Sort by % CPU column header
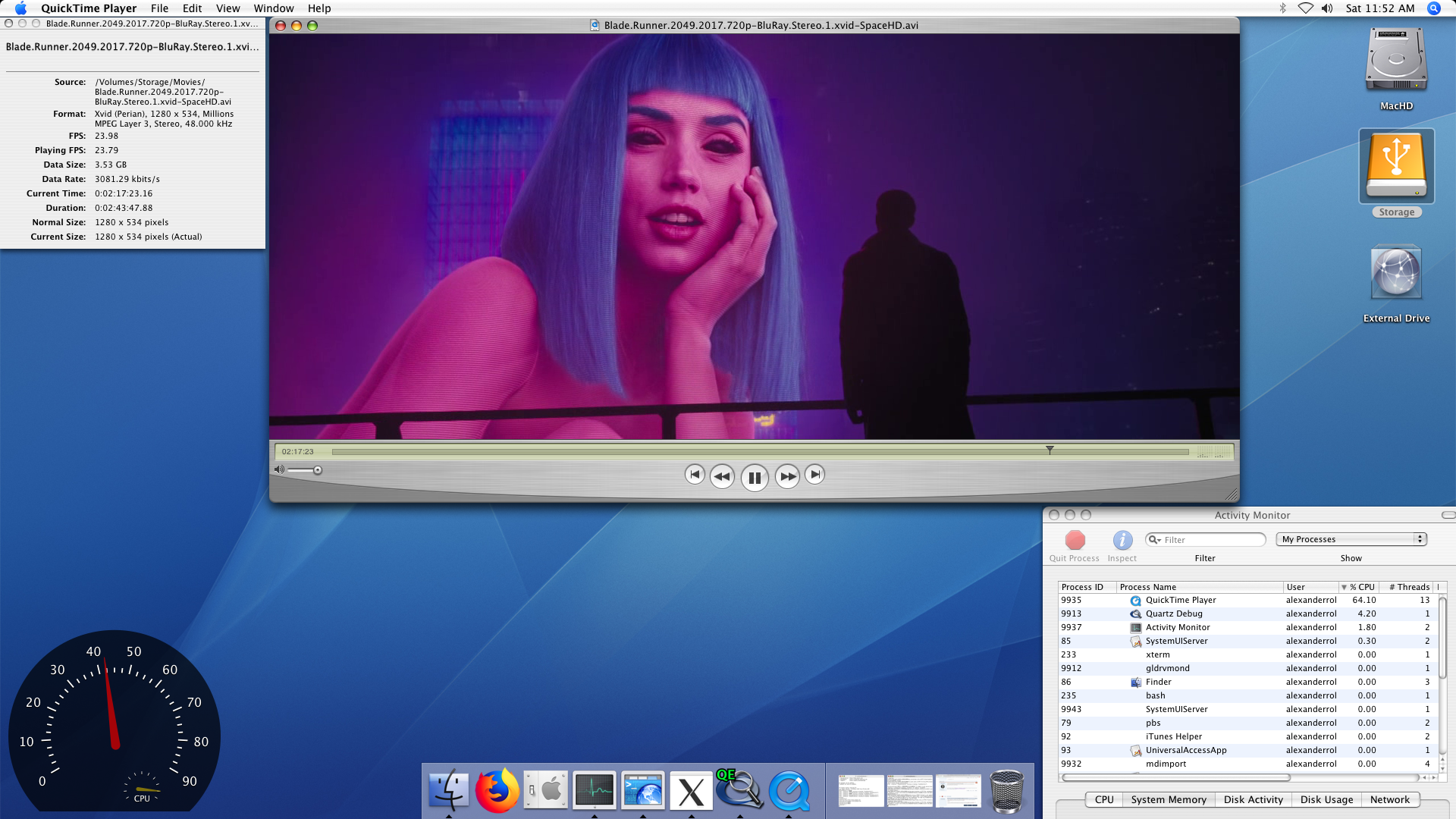 1359,587
